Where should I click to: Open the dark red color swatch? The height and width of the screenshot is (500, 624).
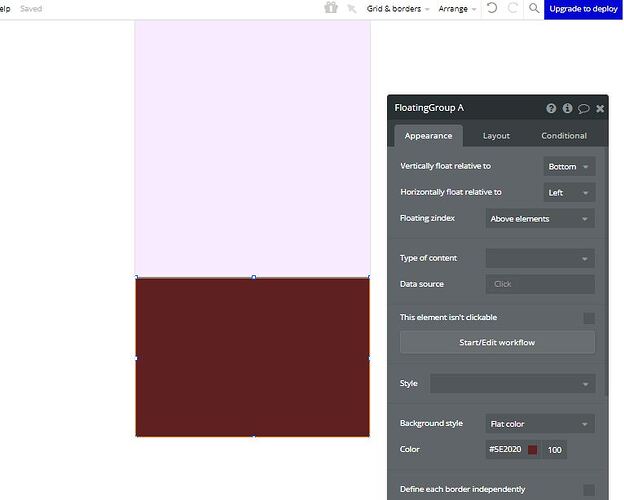(532, 450)
